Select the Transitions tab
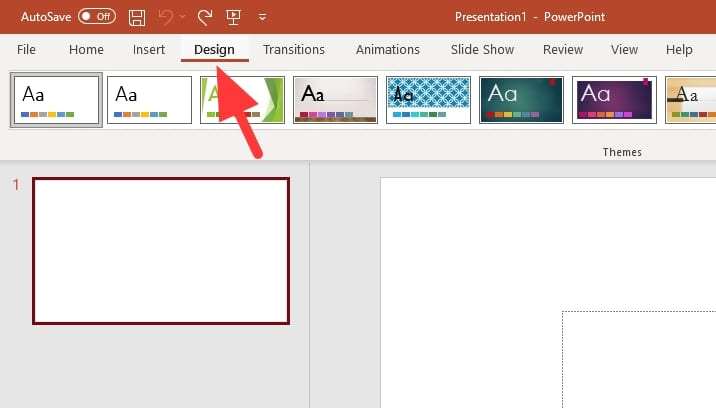Viewport: 716px width, 408px height. pos(294,50)
